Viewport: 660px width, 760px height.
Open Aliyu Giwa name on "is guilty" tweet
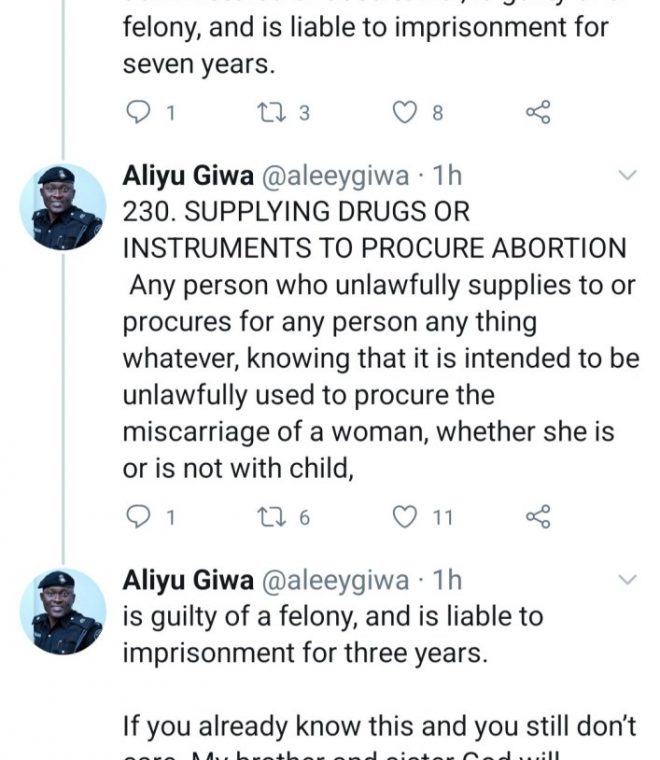click(x=187, y=580)
